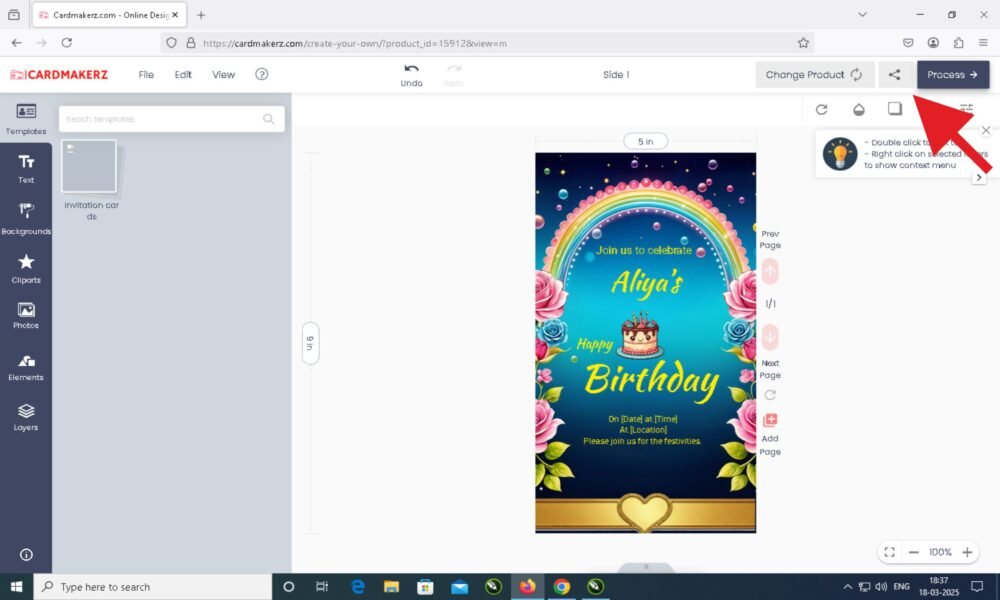Open the Edit menu
Screen dimensions: 1000x600
tap(183, 75)
